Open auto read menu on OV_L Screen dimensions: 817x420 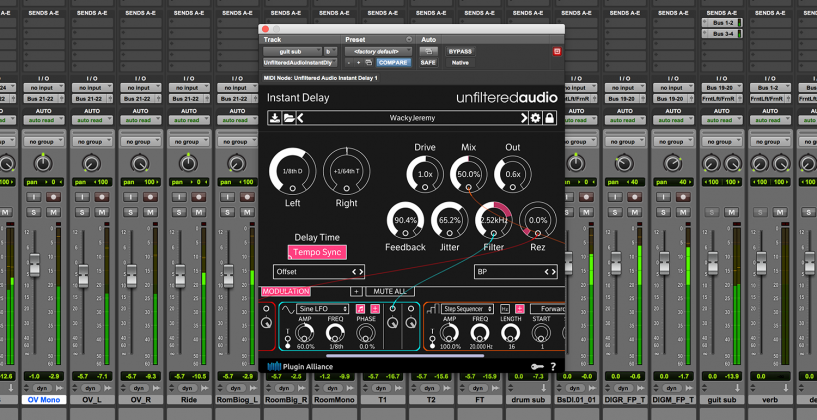(92, 120)
